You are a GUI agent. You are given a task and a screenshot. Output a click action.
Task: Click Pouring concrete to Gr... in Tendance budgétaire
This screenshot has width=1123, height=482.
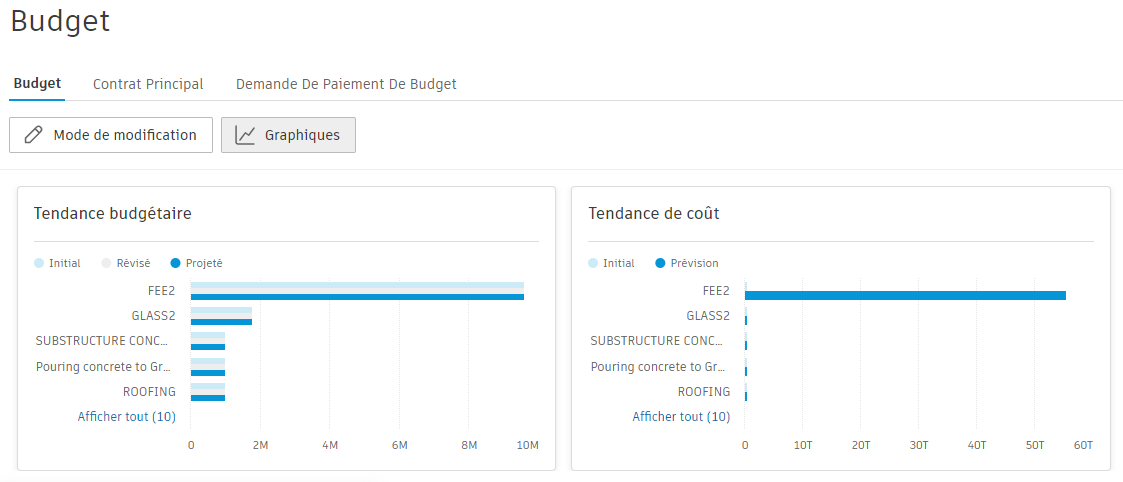(102, 367)
